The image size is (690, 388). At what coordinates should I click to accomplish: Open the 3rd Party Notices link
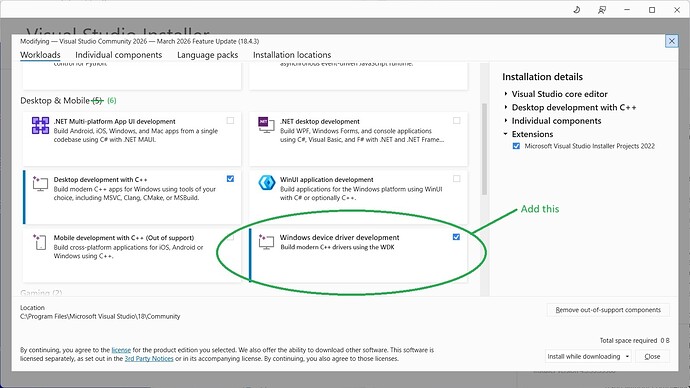point(149,359)
